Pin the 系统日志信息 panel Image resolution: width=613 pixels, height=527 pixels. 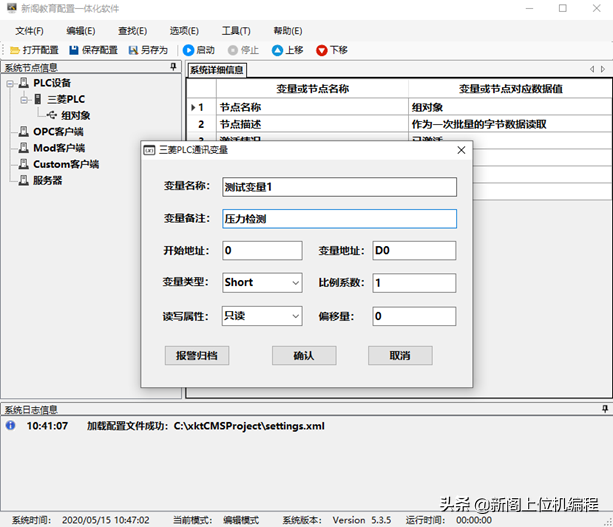click(x=605, y=409)
